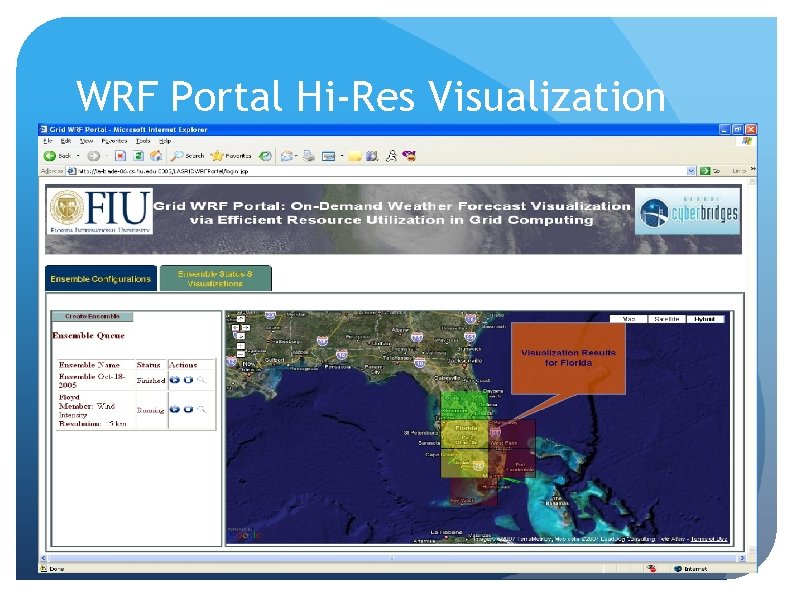The height and width of the screenshot is (596, 793).
Task: Open Mail icon dropdown arrow
Action: (296, 156)
